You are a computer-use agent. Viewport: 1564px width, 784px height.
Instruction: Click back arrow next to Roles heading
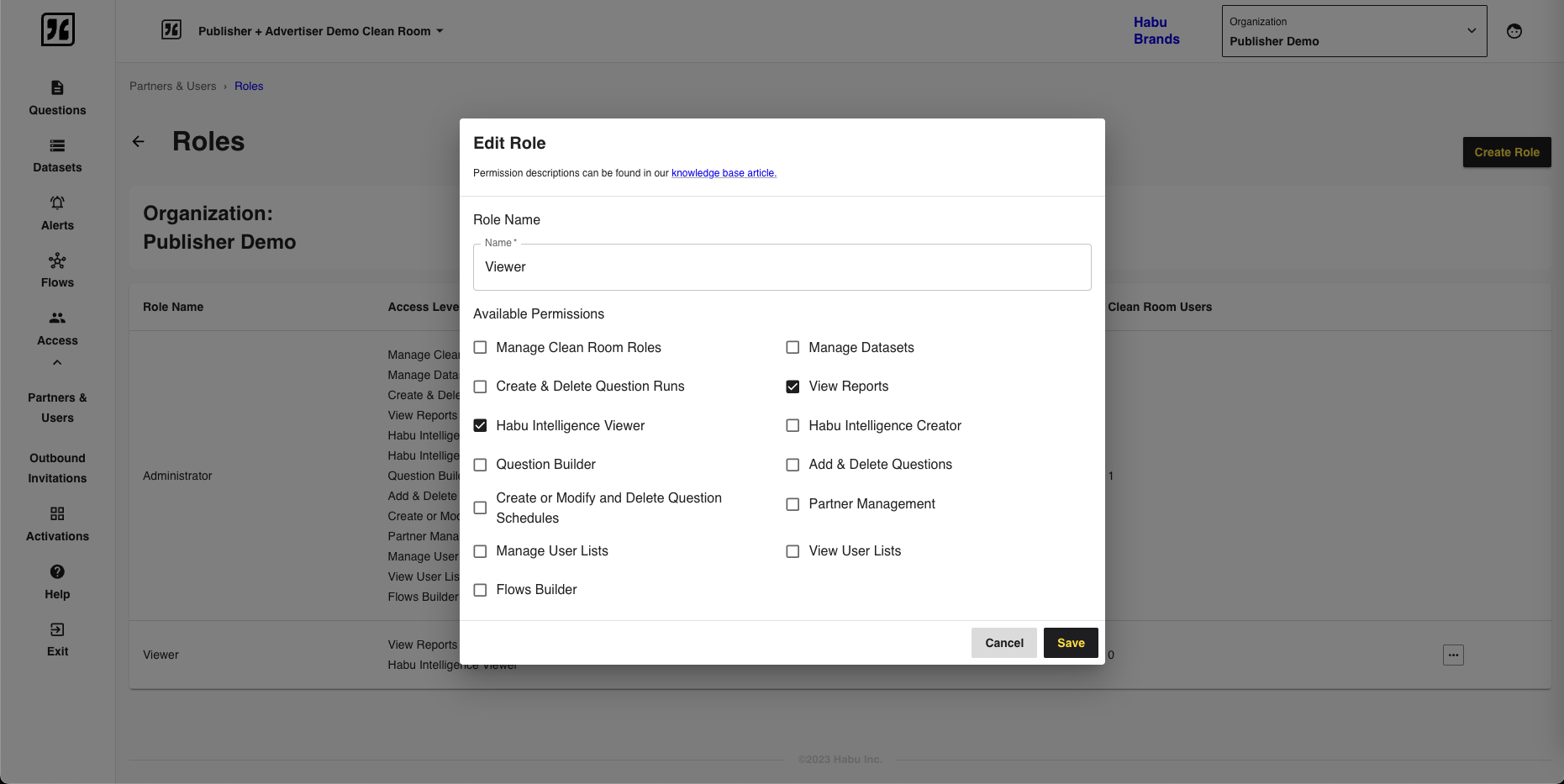[x=139, y=141]
